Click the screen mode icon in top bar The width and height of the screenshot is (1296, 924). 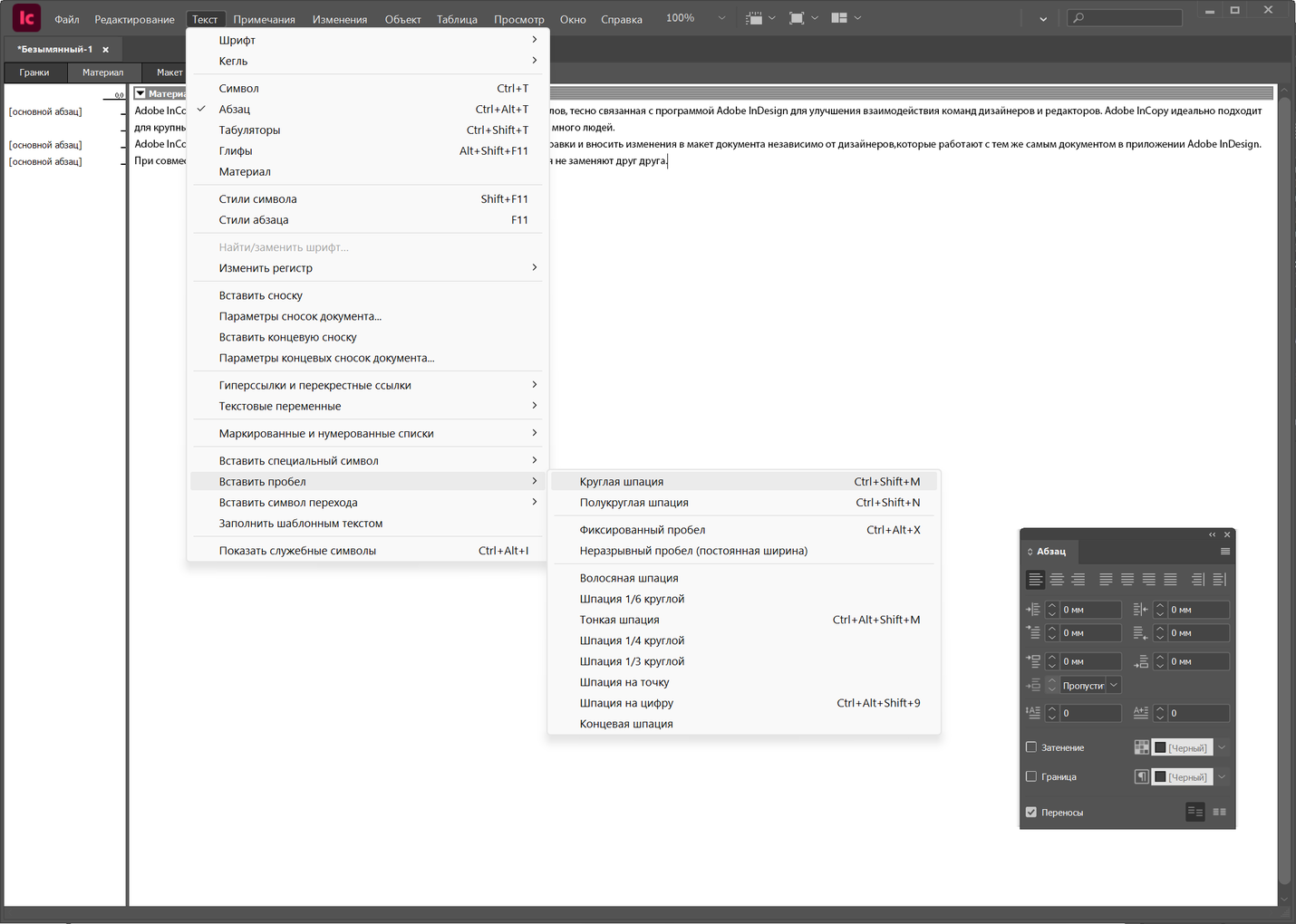(797, 18)
